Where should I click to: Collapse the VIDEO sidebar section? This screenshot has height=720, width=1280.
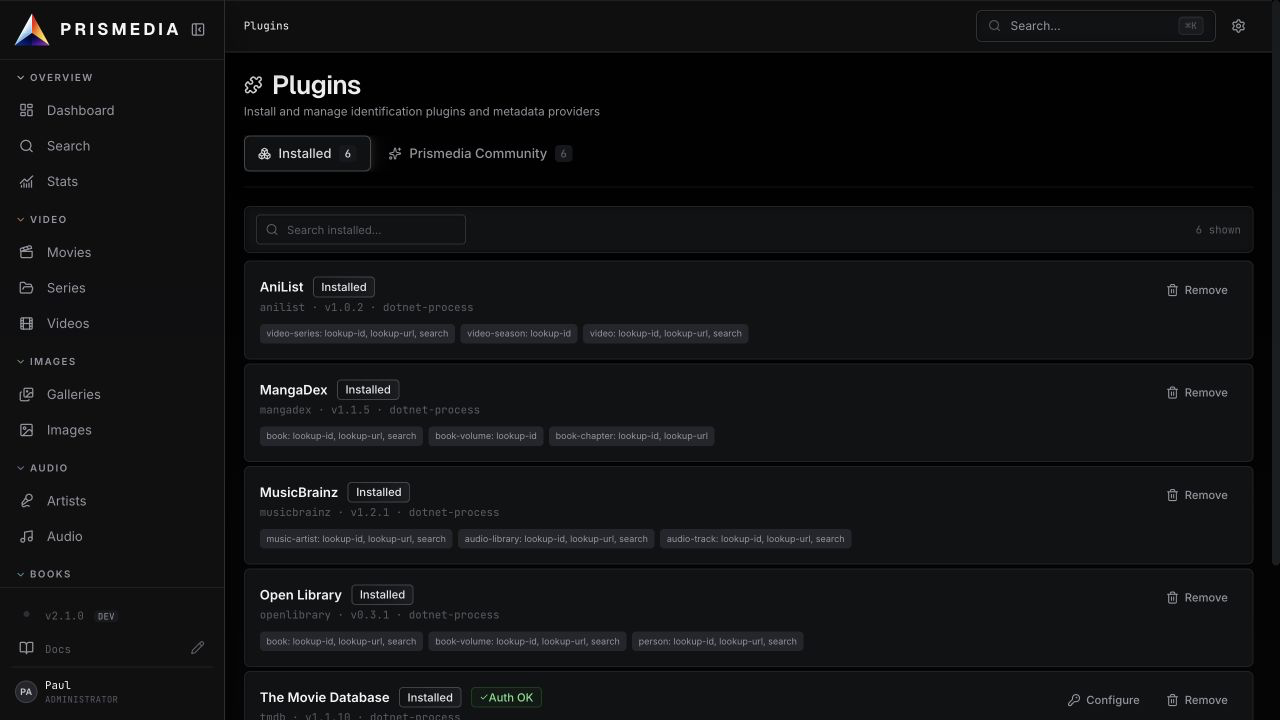tap(42, 219)
